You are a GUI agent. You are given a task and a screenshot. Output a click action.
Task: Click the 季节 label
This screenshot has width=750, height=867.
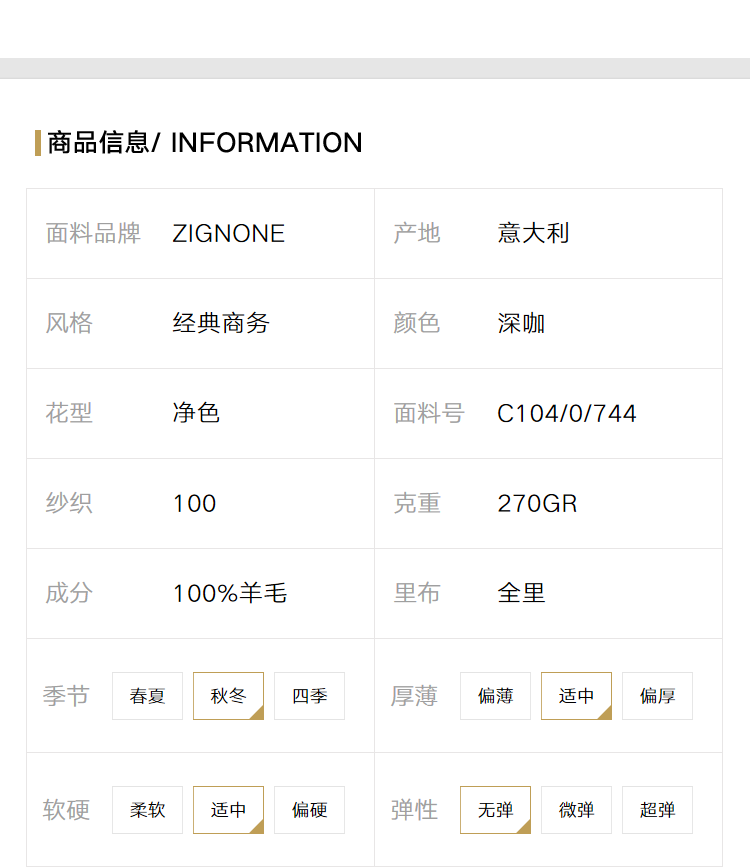click(66, 696)
